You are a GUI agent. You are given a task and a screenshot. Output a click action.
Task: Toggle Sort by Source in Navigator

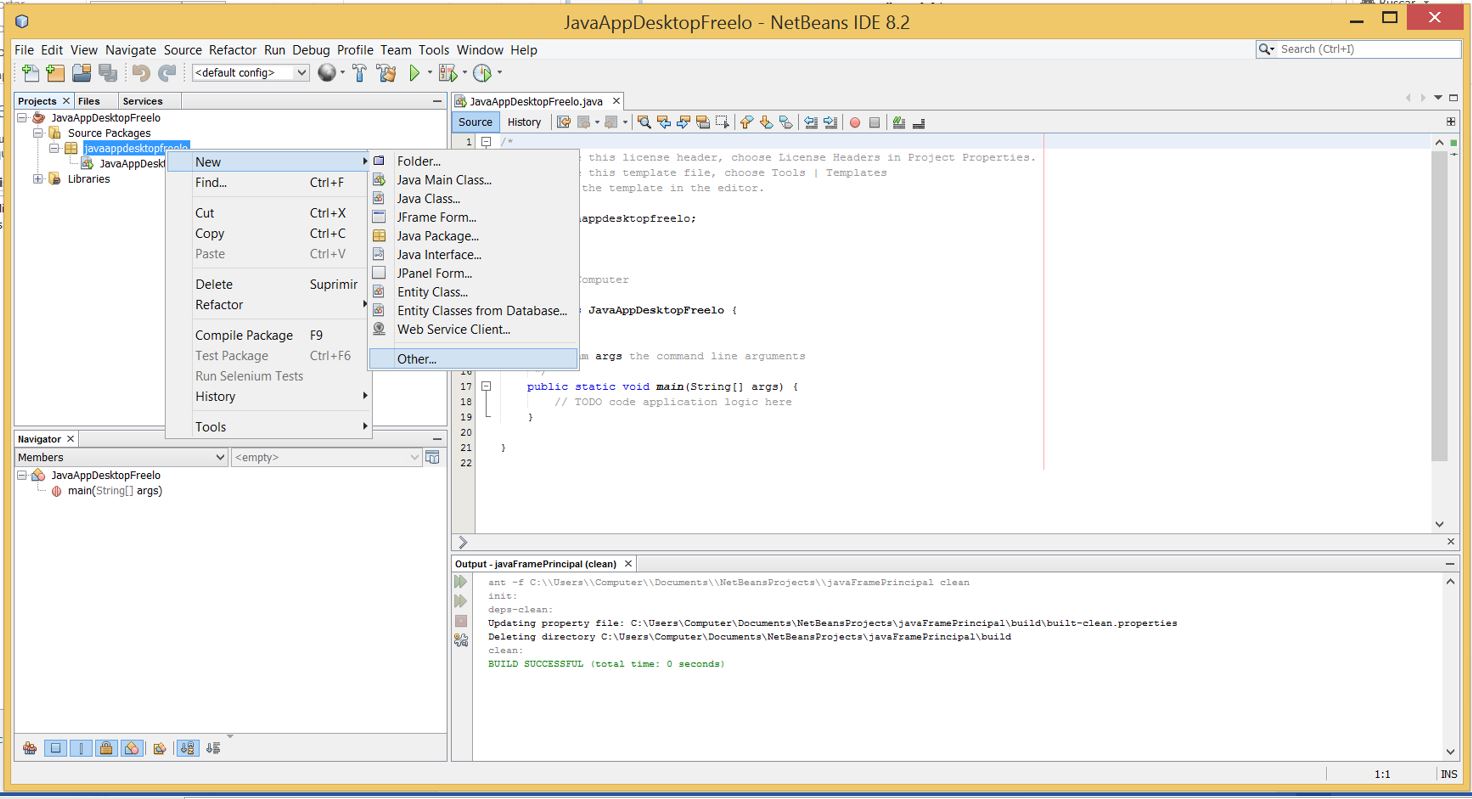pyautogui.click(x=213, y=748)
